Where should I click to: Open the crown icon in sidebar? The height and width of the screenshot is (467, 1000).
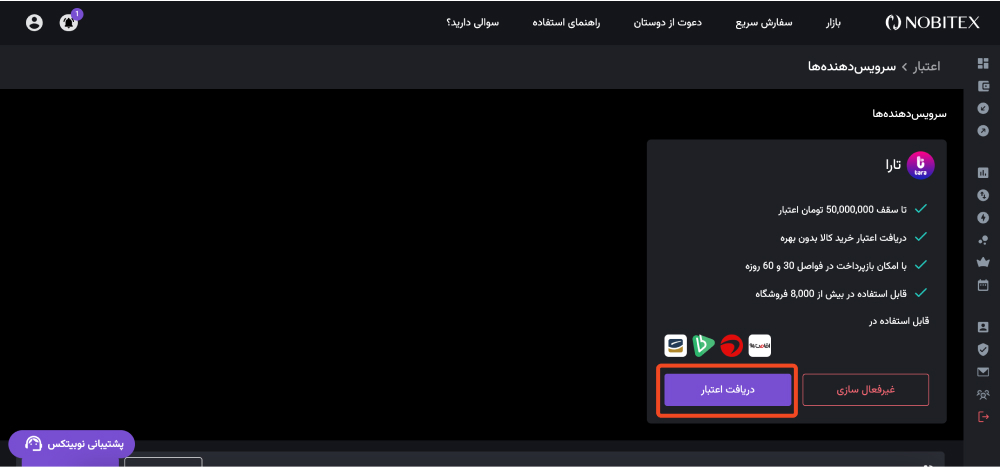tap(983, 262)
